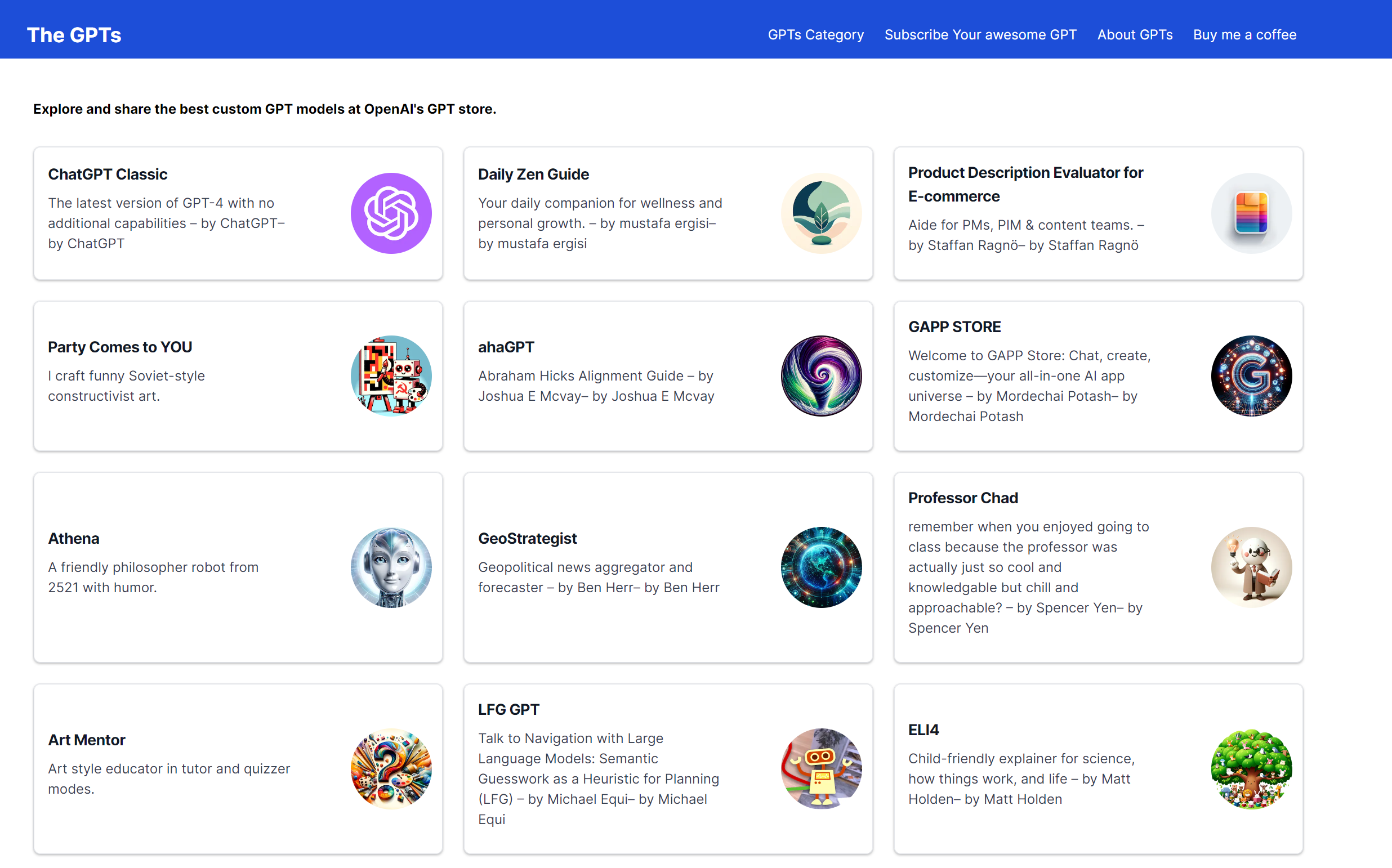Go to About GPTs page
This screenshot has height=868, width=1392.
[1135, 34]
